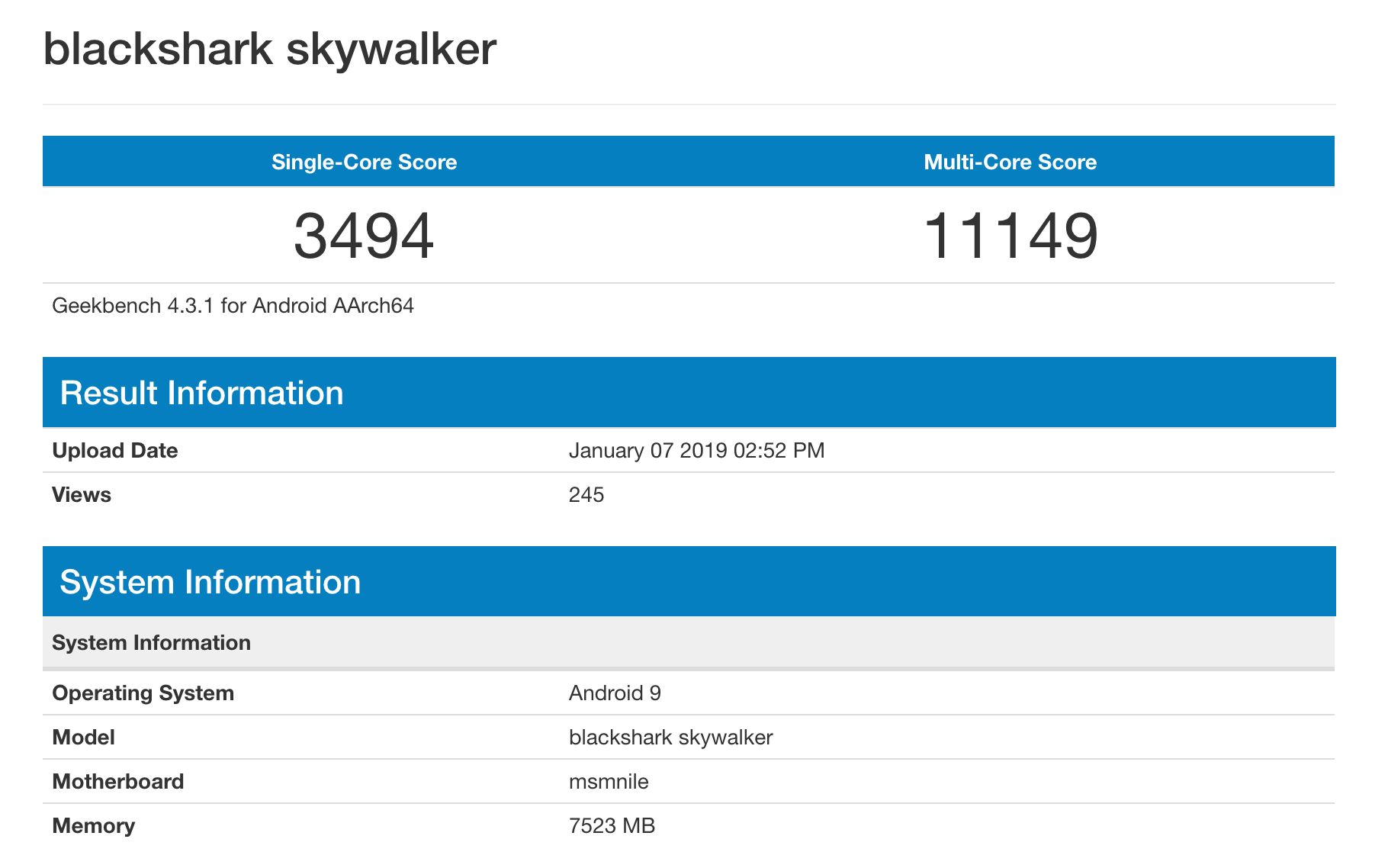Click the System Information subsection row
Viewport: 1388px width, 868px height.
tap(150, 642)
